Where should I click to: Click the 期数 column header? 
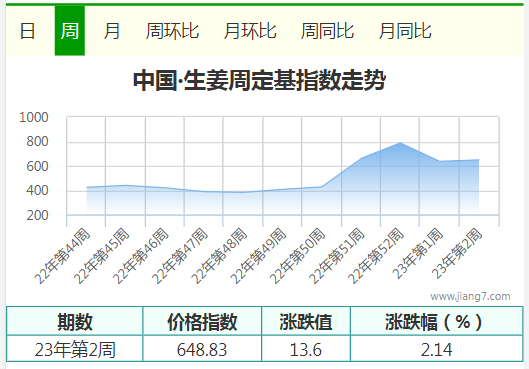tap(75, 321)
